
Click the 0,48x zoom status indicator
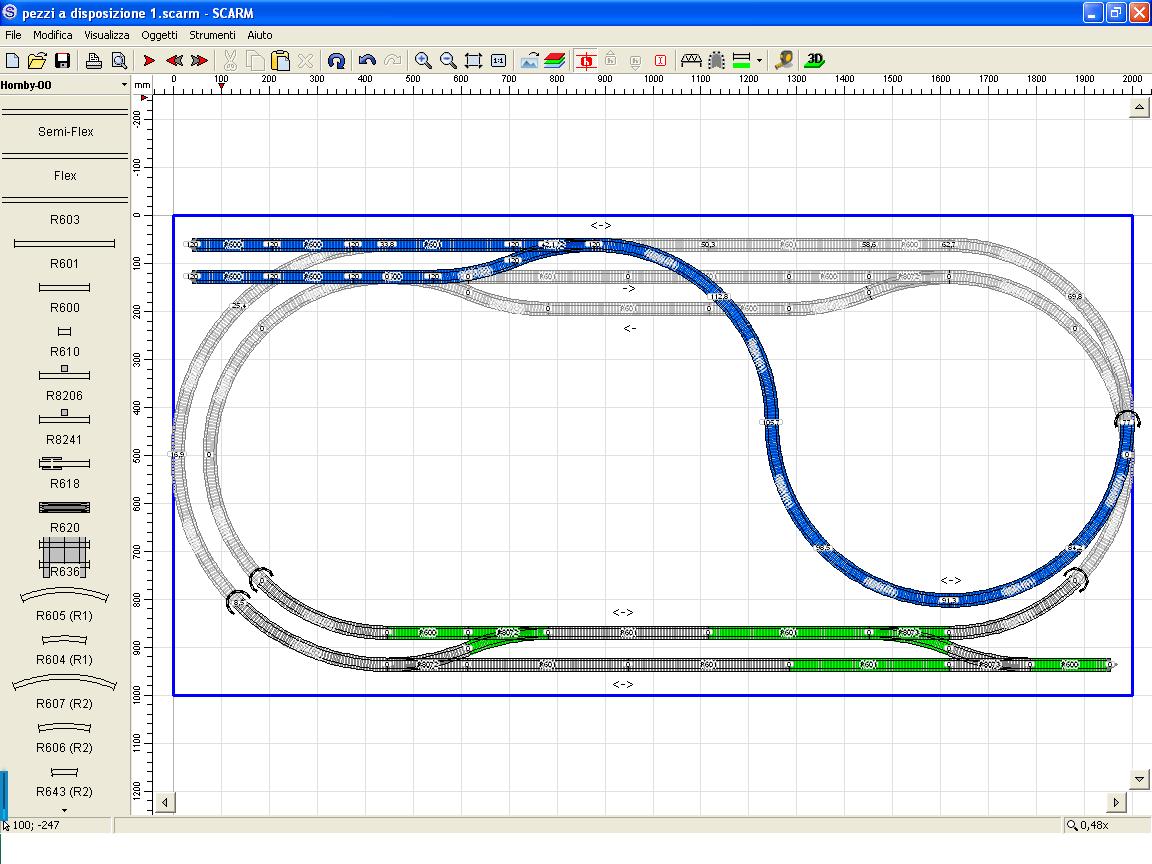(x=1088, y=825)
